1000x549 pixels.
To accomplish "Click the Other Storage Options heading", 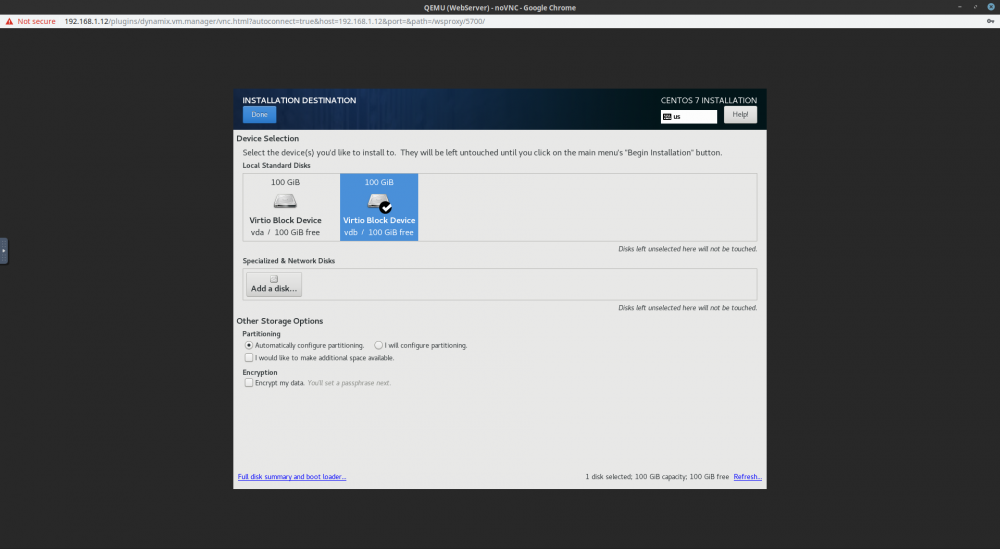I will 279,321.
